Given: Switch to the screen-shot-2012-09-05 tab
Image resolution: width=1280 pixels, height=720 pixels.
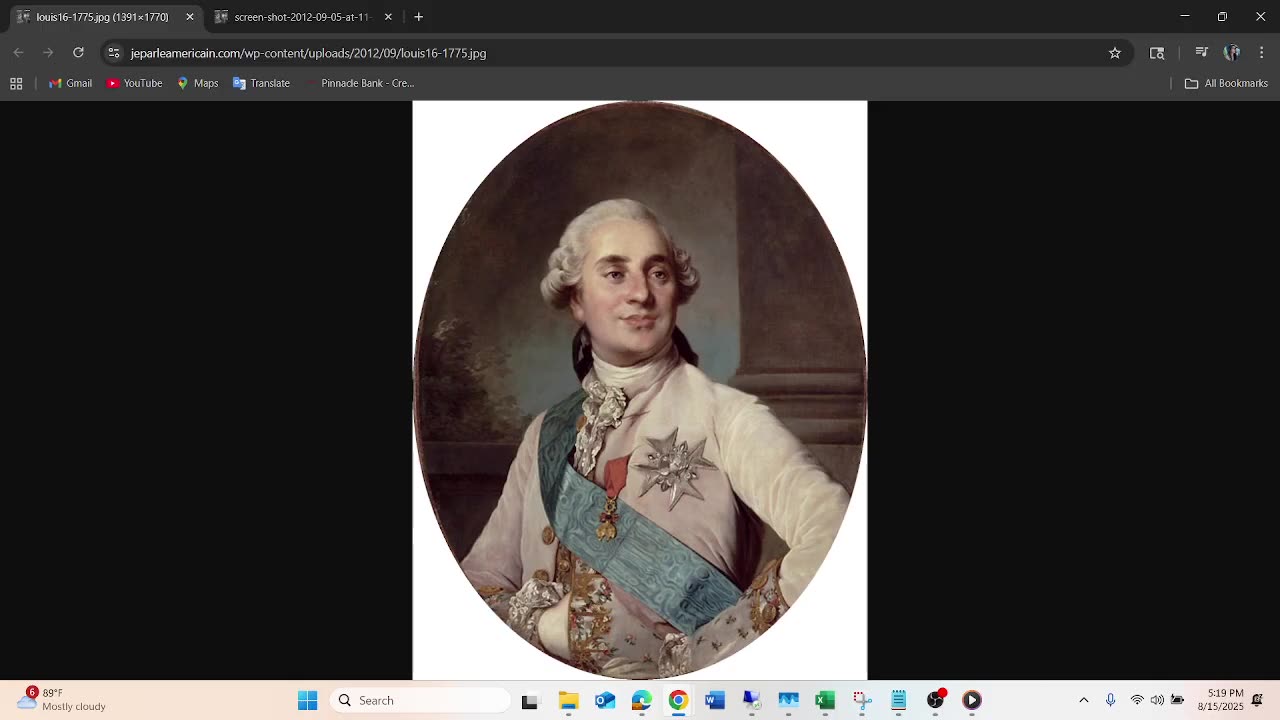Looking at the screenshot, I should [x=303, y=17].
